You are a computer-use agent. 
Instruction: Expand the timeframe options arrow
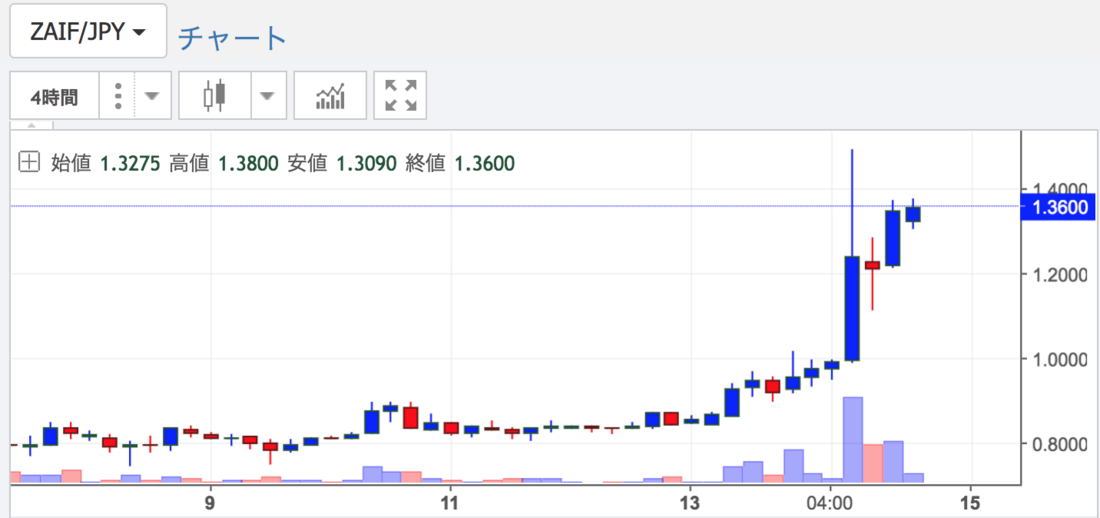pyautogui.click(x=152, y=96)
